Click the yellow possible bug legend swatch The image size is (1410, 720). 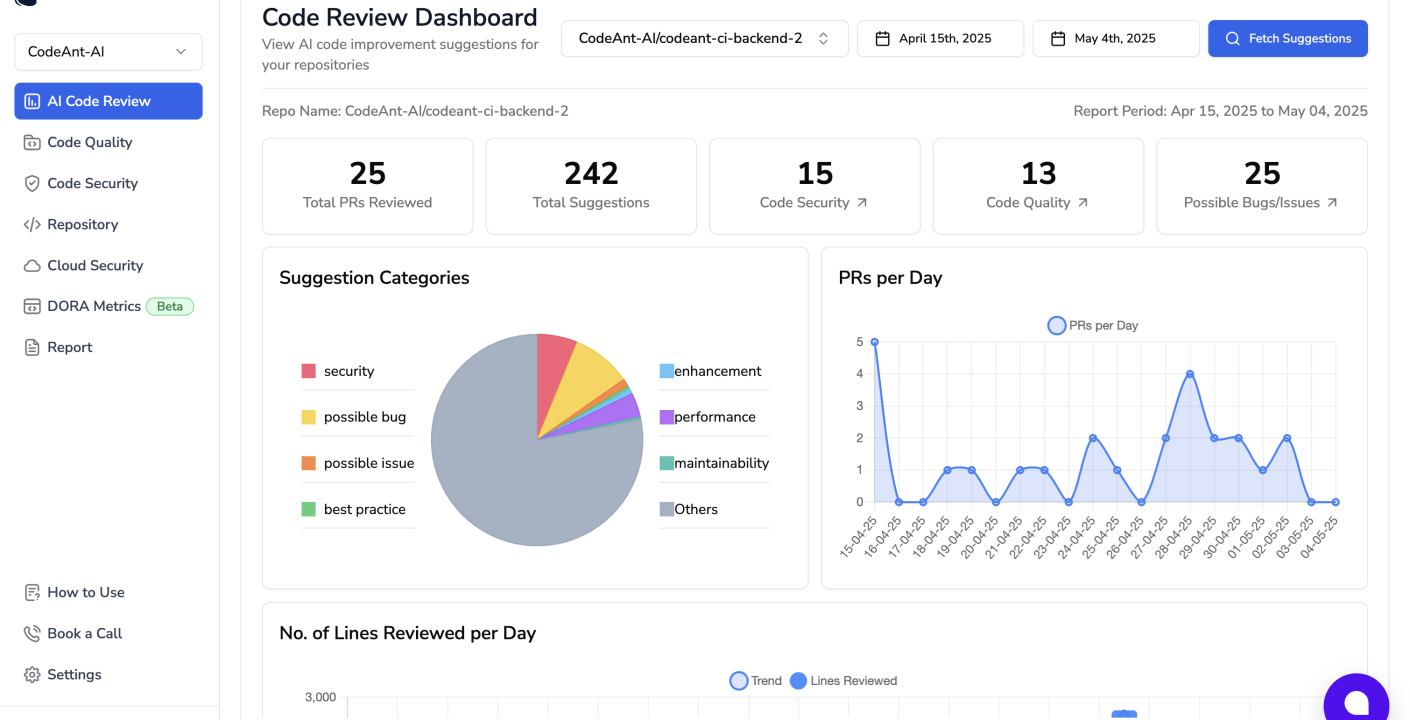pos(309,417)
